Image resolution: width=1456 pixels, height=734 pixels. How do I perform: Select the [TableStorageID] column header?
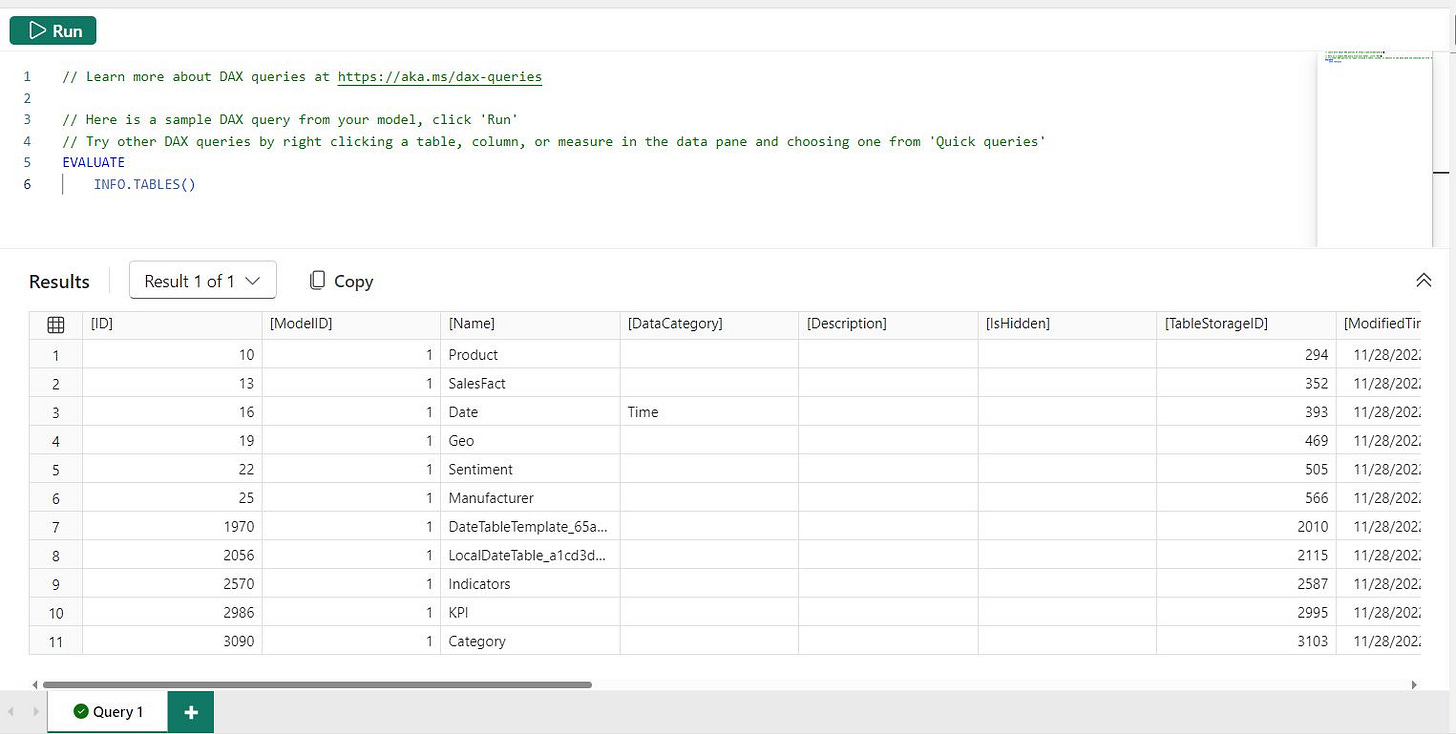[x=1246, y=324]
